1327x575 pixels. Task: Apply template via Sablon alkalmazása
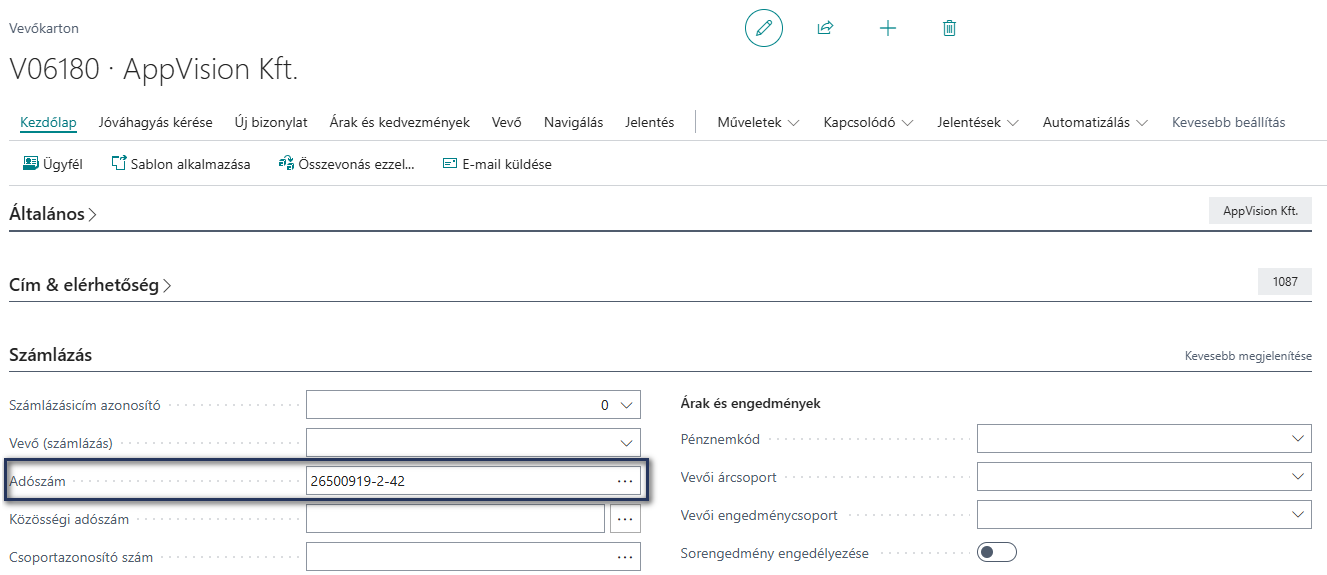click(x=181, y=164)
